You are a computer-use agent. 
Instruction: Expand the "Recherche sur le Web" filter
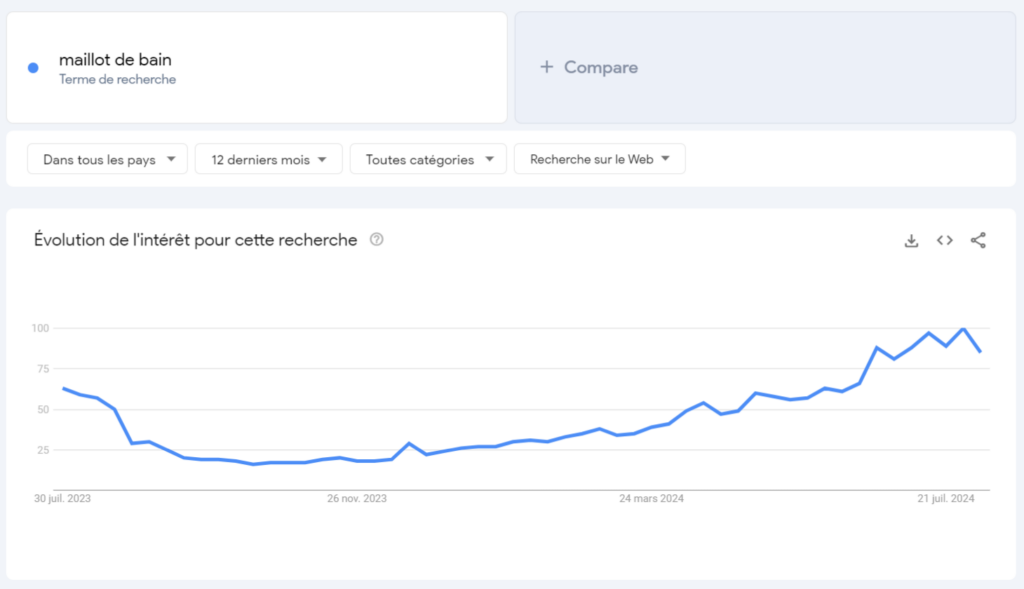(x=599, y=159)
